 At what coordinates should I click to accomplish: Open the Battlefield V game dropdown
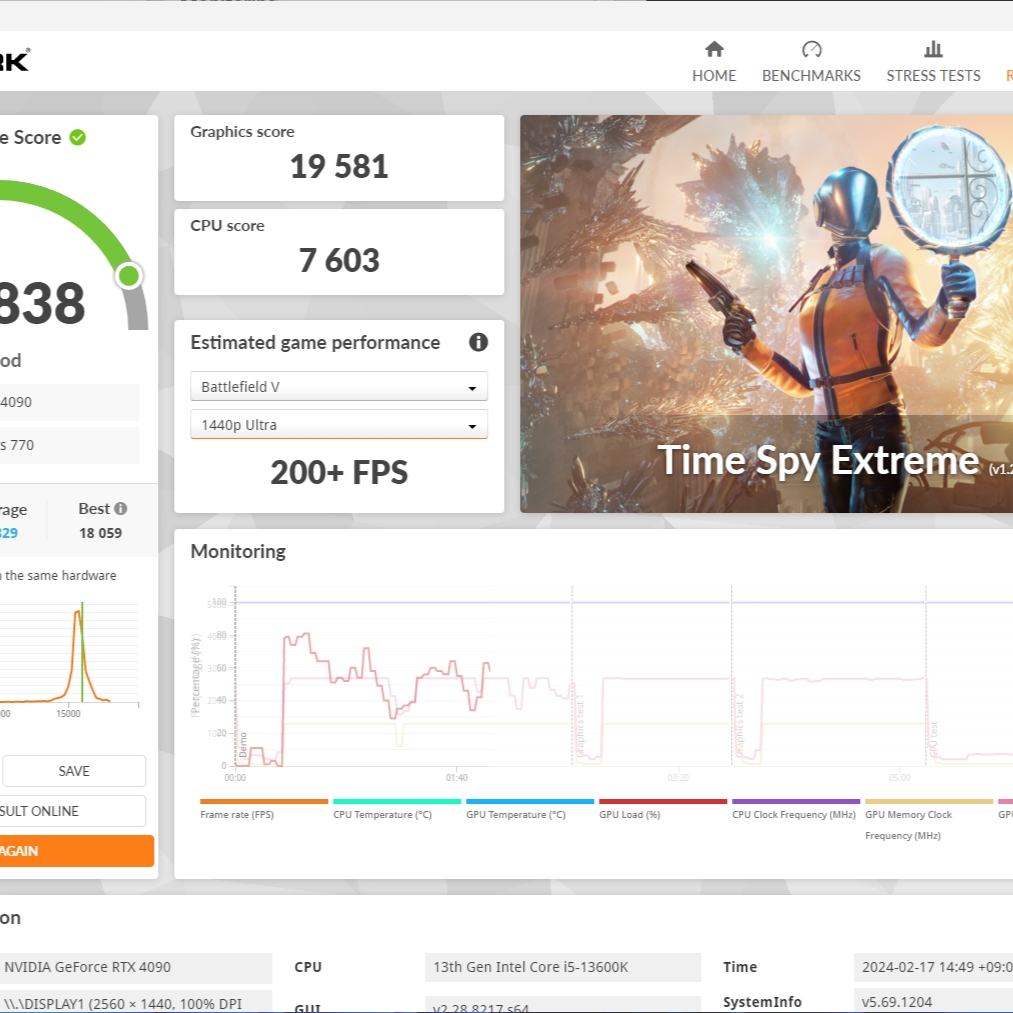tap(339, 386)
